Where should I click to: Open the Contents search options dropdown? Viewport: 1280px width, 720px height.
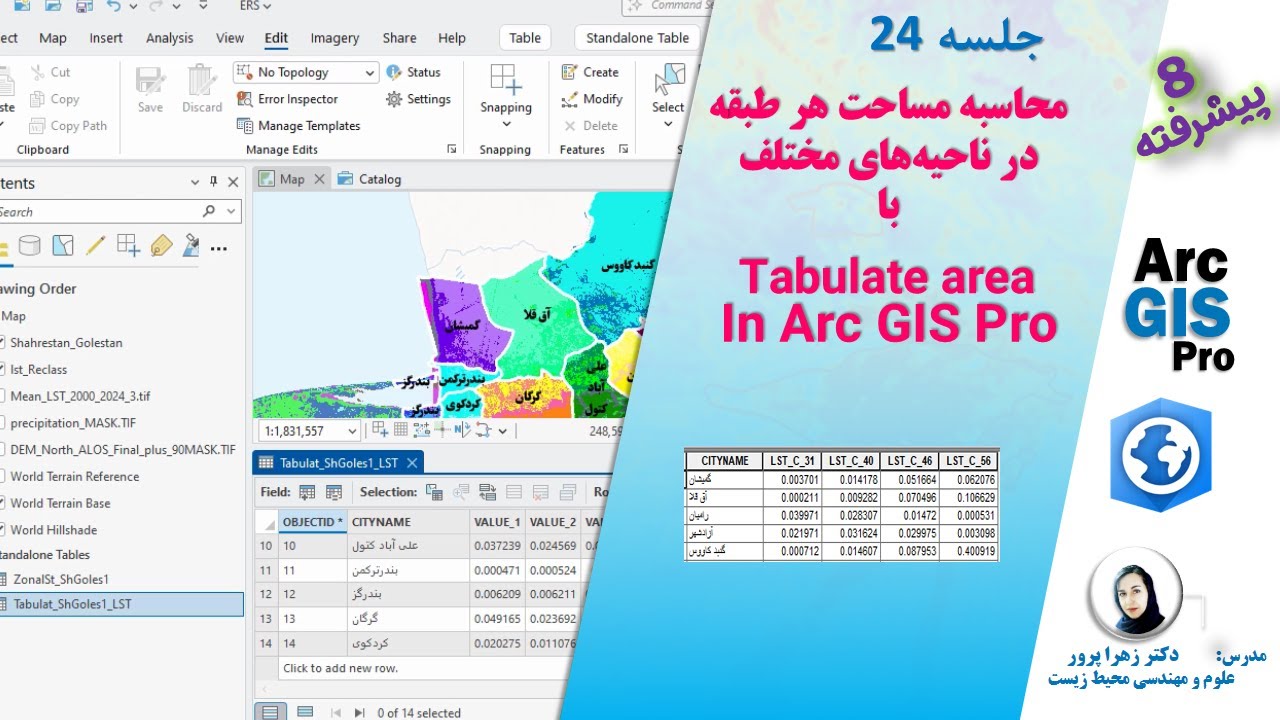tap(232, 212)
